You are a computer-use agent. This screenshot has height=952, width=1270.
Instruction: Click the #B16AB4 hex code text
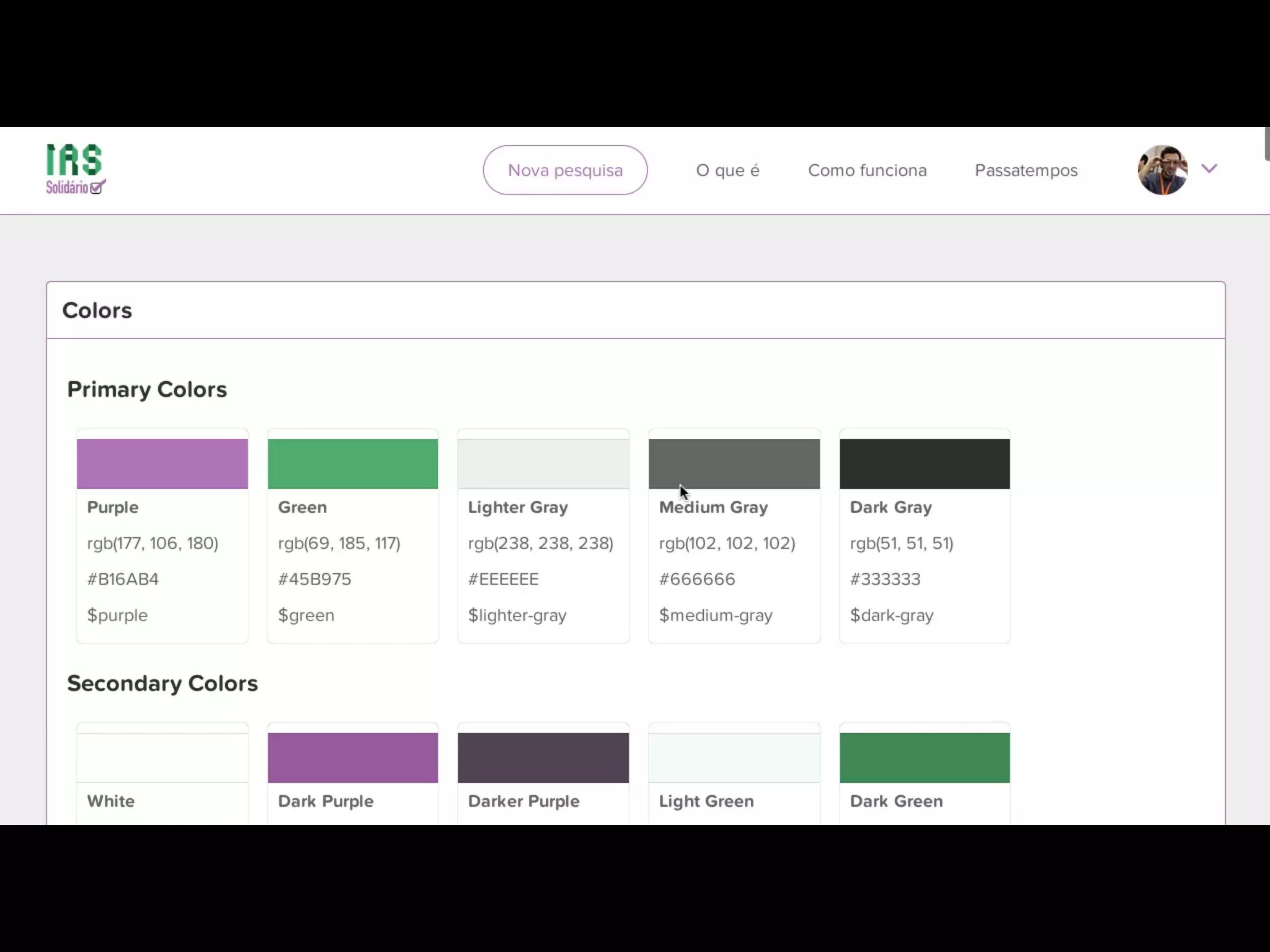(x=123, y=579)
